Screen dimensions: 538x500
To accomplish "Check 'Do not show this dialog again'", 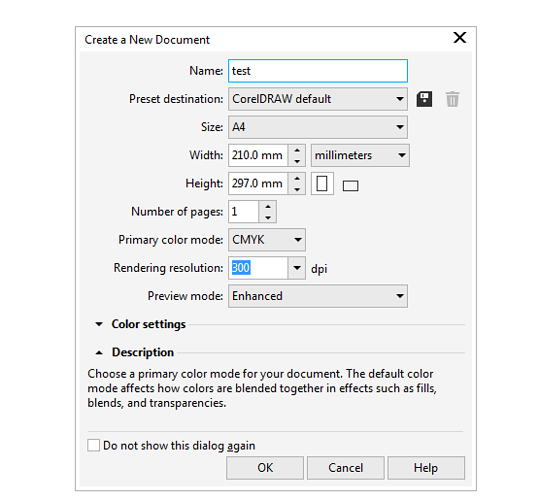I will point(93,445).
